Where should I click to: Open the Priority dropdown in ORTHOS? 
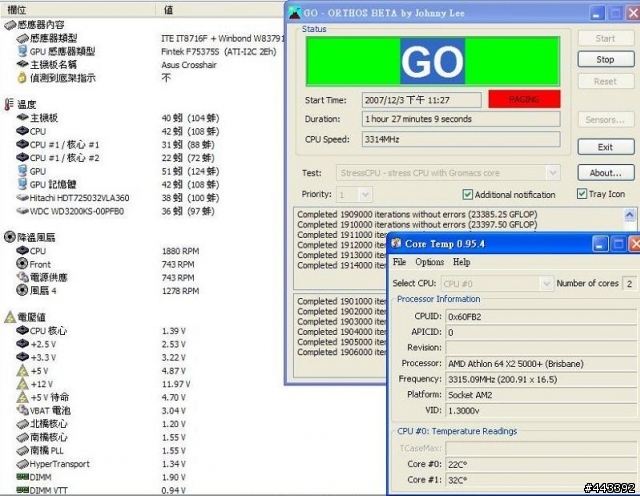[x=365, y=195]
